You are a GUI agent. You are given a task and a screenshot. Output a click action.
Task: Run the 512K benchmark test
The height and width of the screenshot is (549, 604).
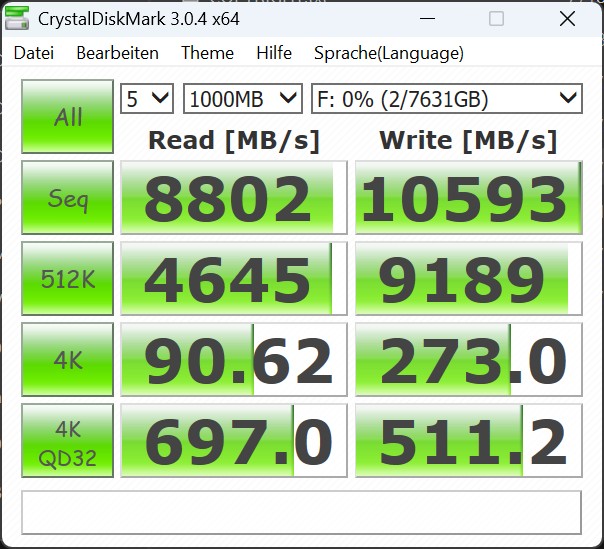[68, 279]
